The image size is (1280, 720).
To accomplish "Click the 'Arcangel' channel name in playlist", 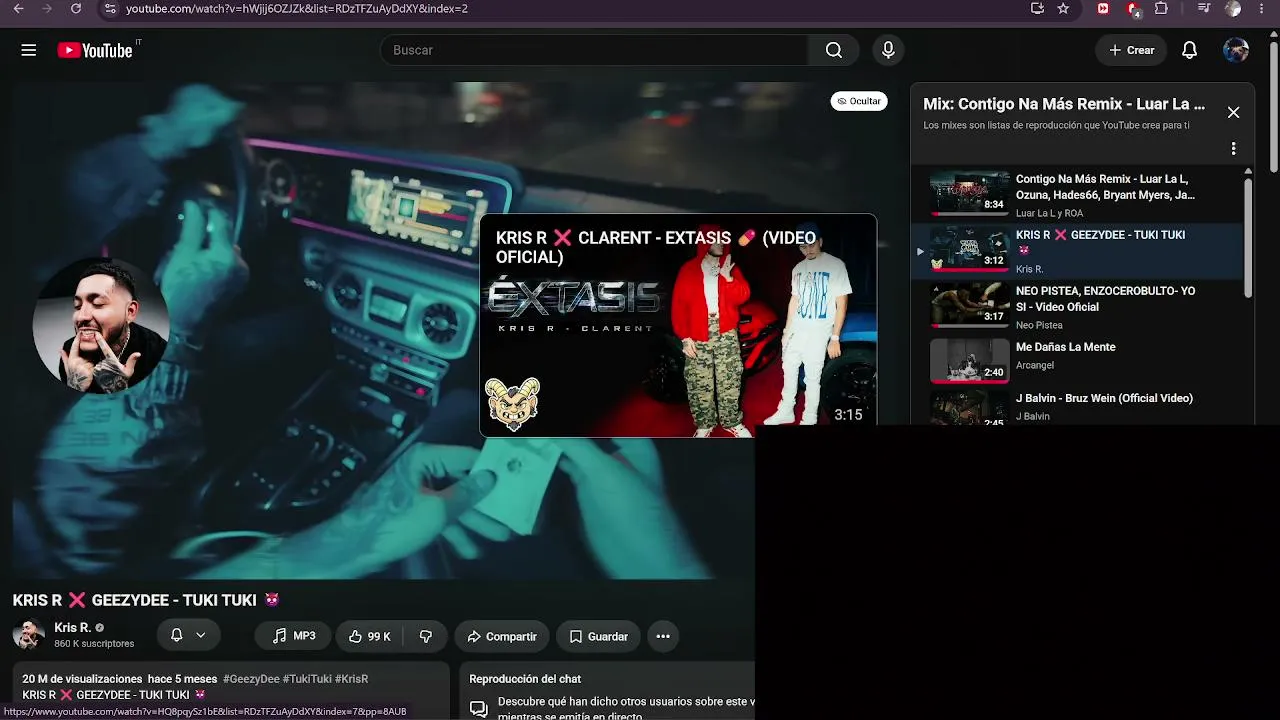I will 1035,365.
